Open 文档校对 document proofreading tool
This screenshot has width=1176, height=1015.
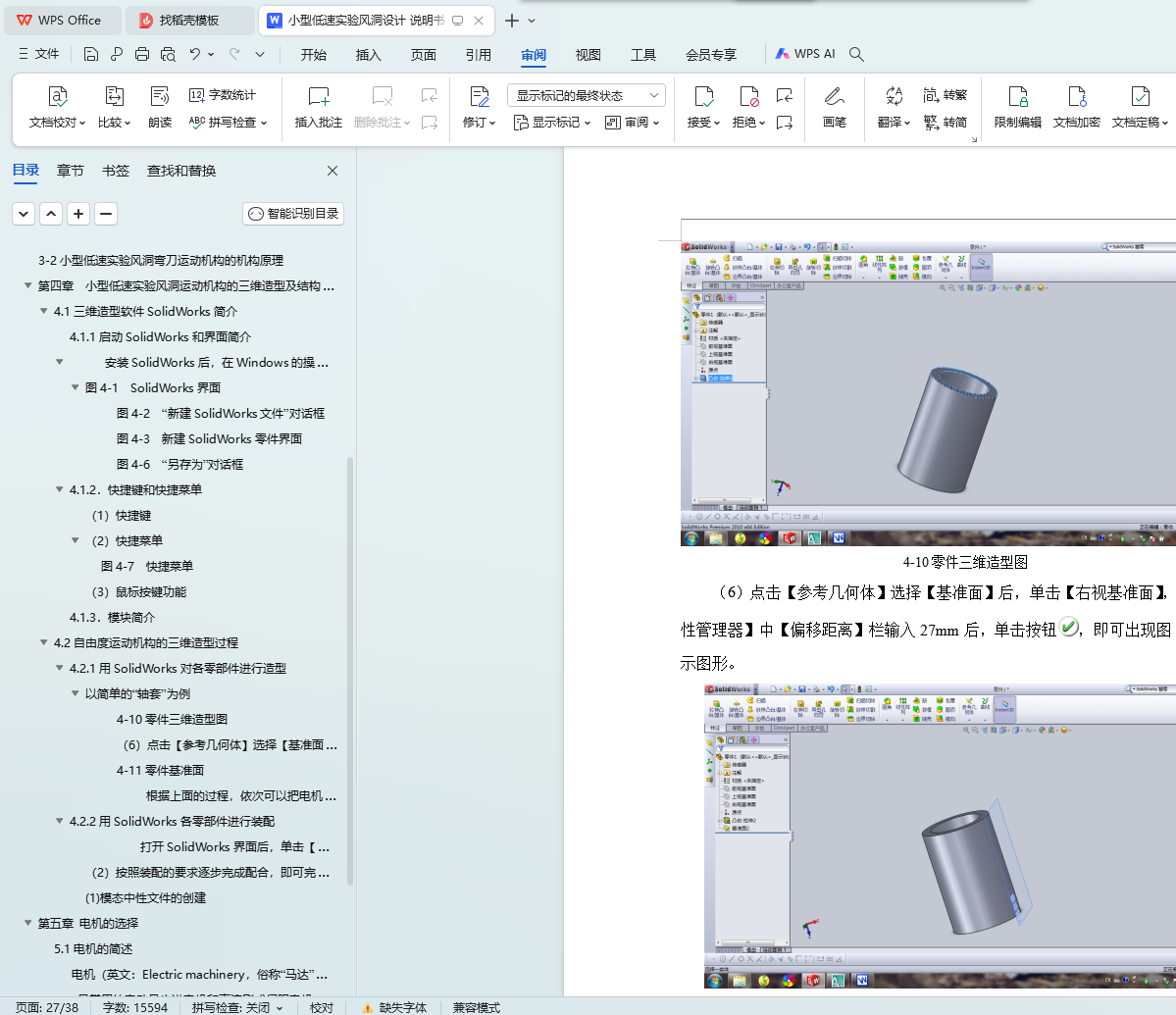(x=57, y=107)
